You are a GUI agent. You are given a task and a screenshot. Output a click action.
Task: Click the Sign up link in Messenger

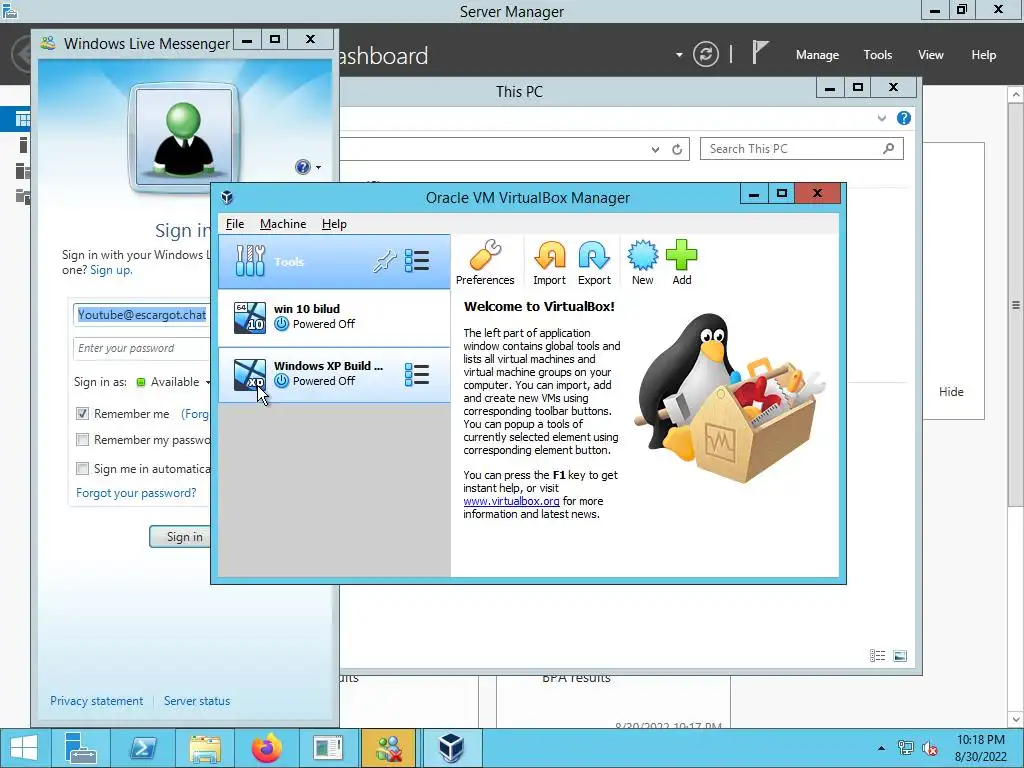pyautogui.click(x=110, y=270)
